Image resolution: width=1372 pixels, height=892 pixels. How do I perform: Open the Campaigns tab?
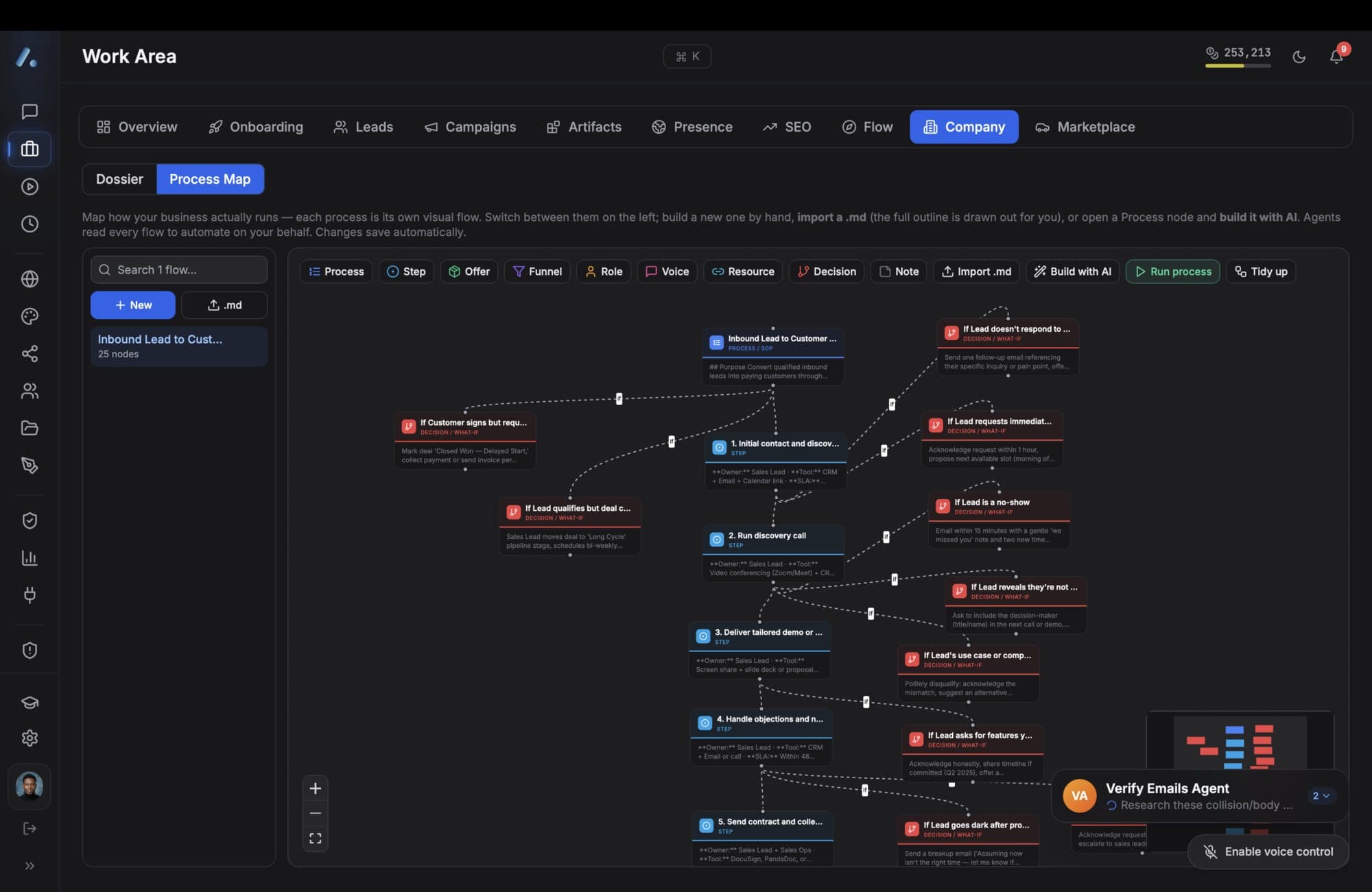[471, 127]
